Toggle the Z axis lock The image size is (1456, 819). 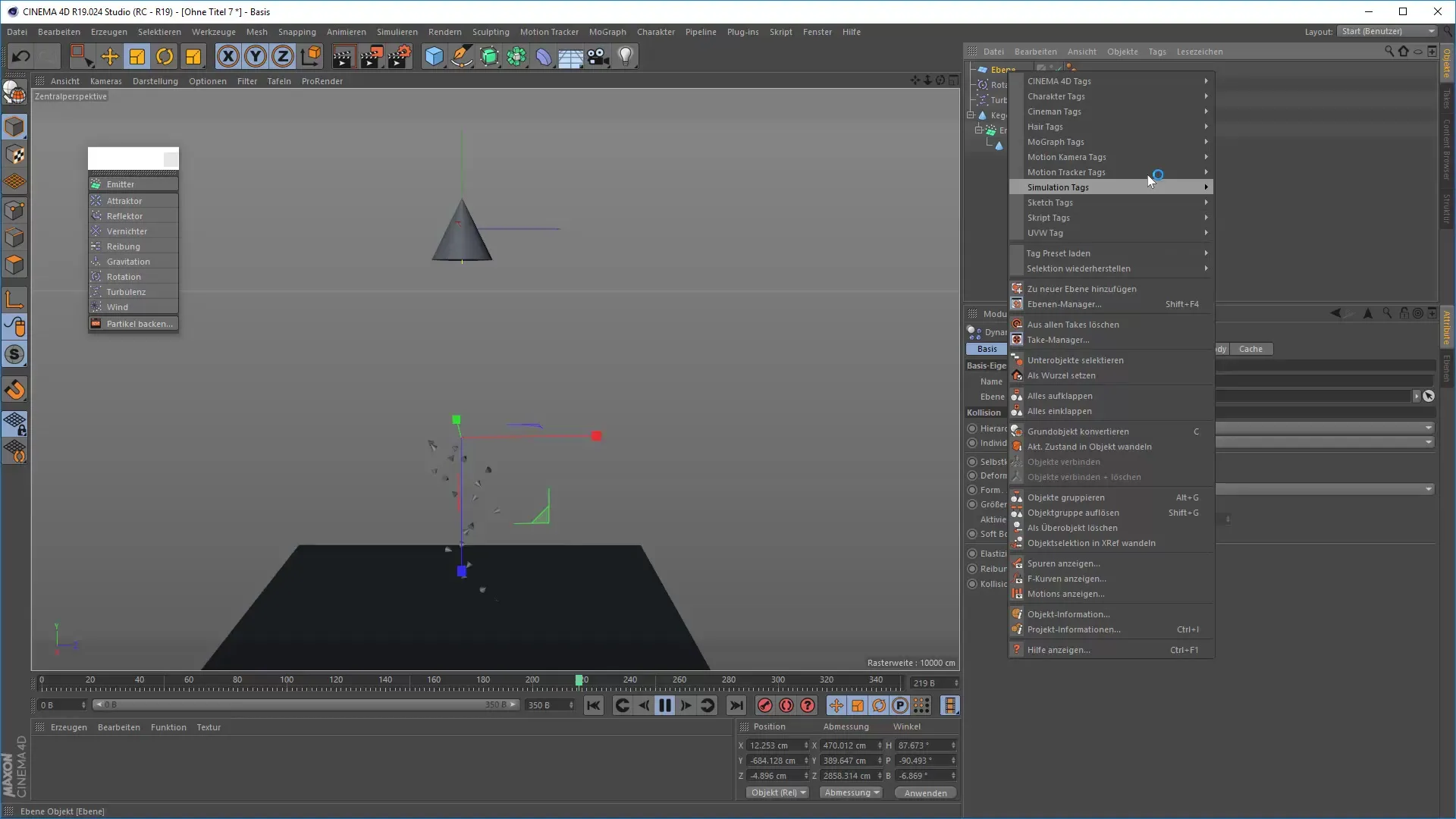coord(283,56)
